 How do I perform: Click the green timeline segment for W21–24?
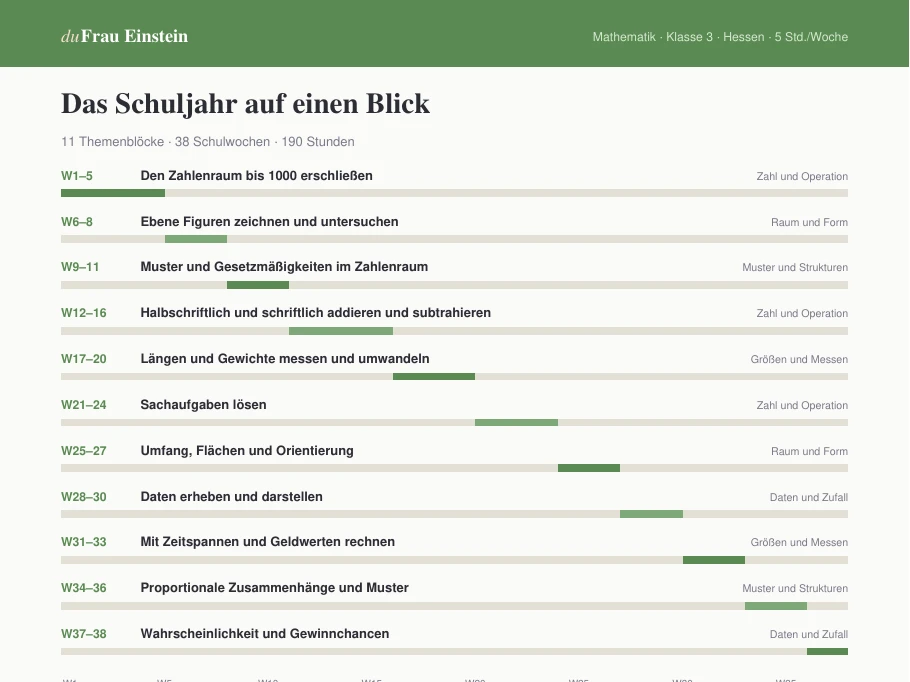(x=516, y=422)
